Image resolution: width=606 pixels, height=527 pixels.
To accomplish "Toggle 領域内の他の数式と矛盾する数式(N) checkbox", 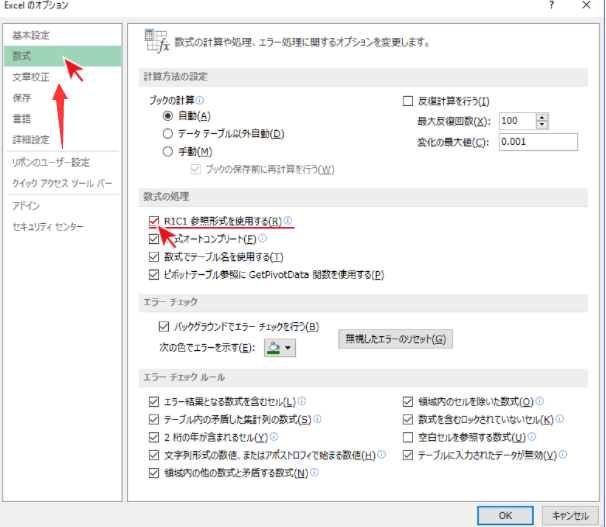I will pyautogui.click(x=154, y=473).
